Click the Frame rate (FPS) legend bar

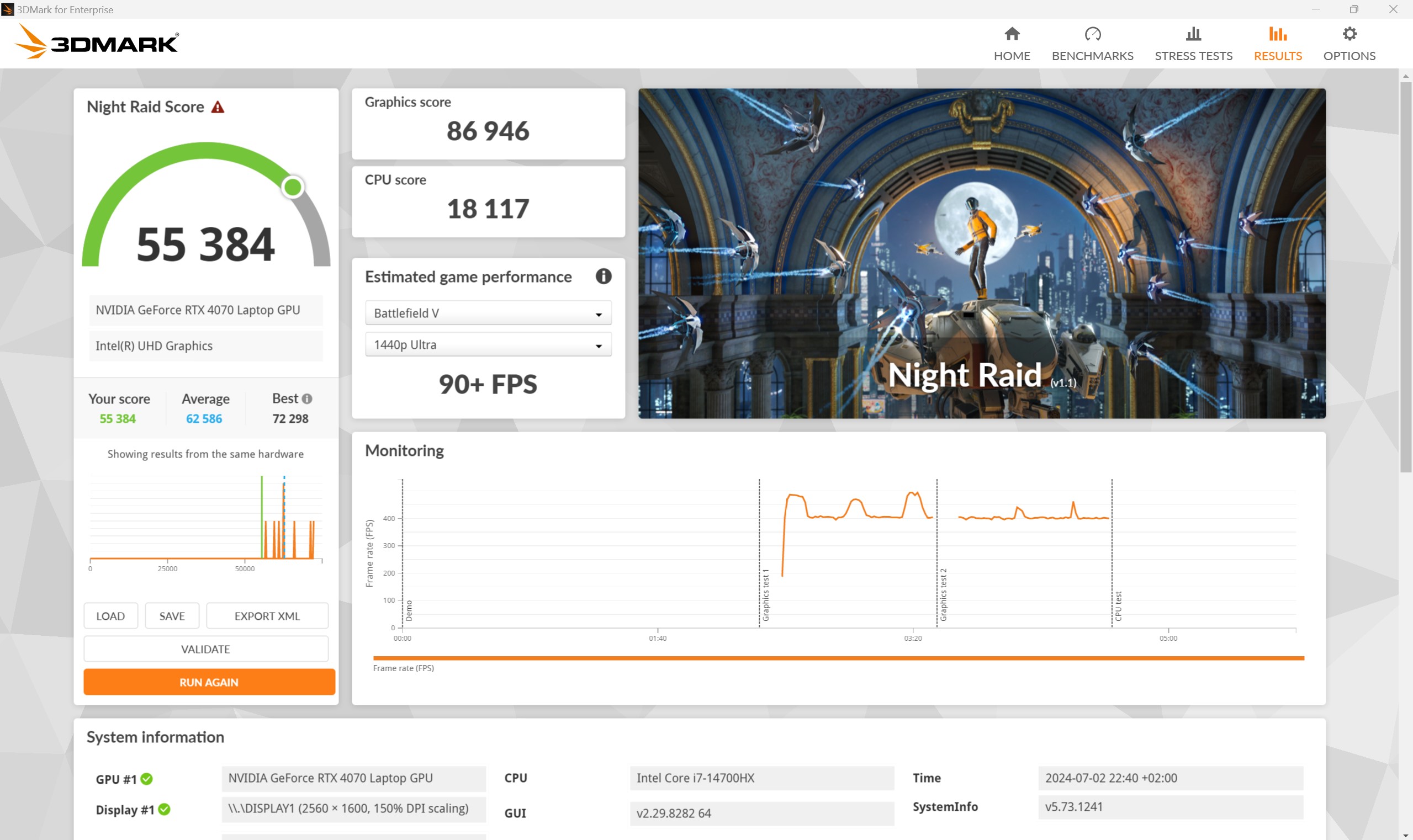pyautogui.click(x=838, y=658)
